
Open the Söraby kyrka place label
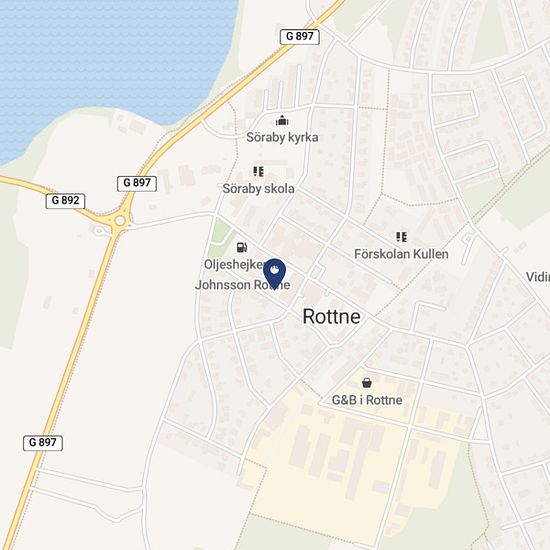(282, 137)
